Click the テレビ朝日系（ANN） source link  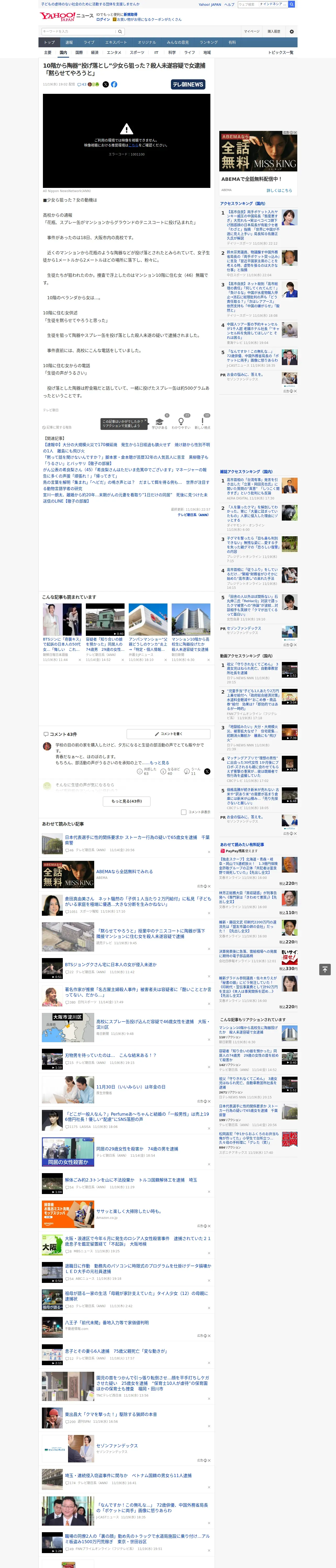coord(193,515)
